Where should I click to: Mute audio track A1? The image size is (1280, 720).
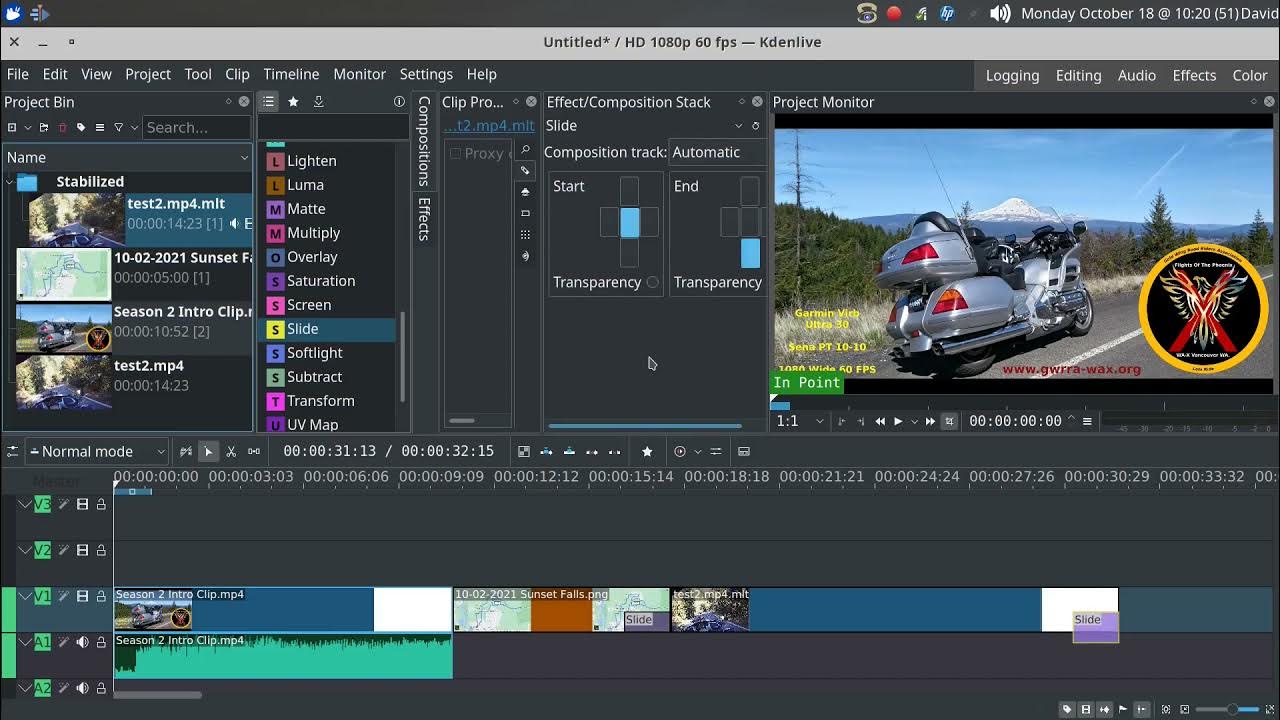pos(82,643)
